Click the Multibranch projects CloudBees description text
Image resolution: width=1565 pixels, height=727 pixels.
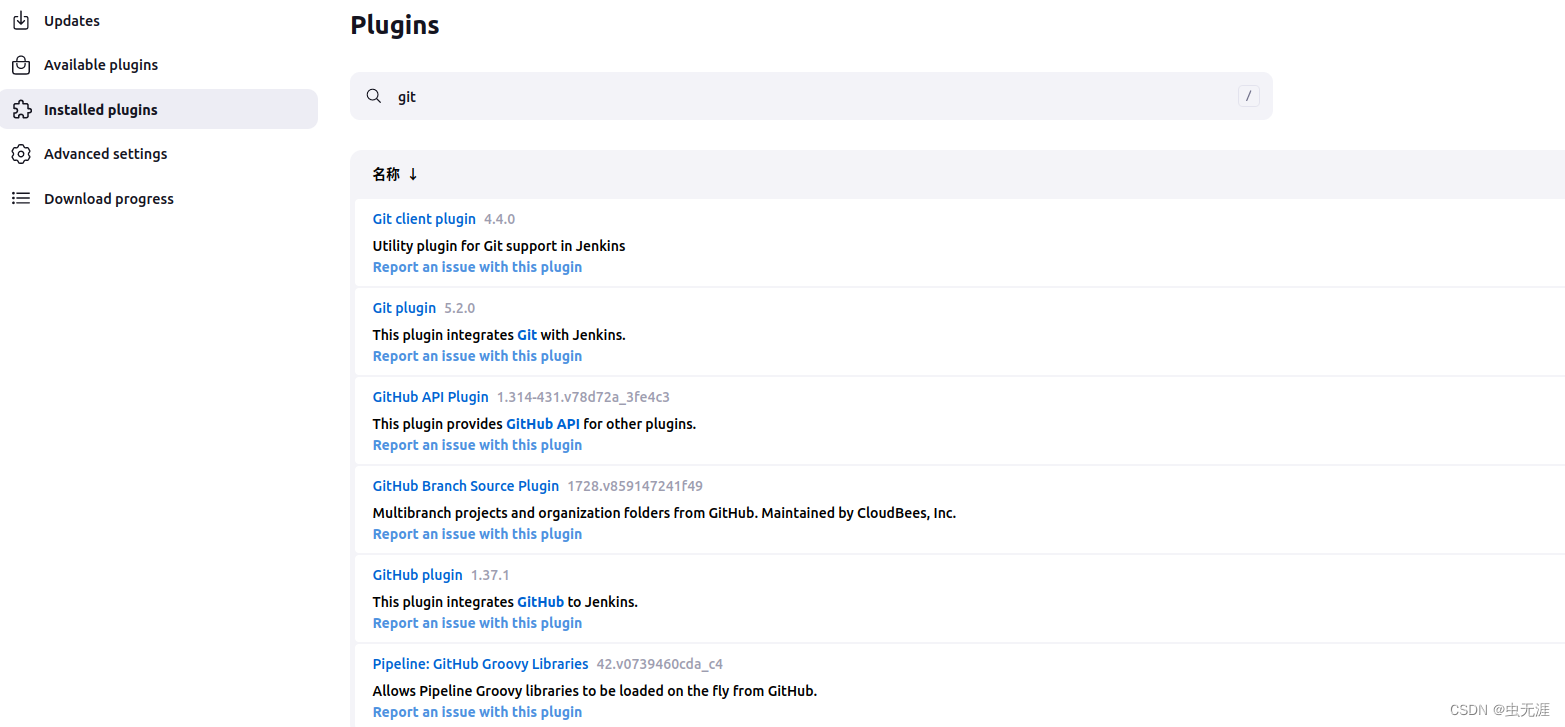click(x=664, y=513)
